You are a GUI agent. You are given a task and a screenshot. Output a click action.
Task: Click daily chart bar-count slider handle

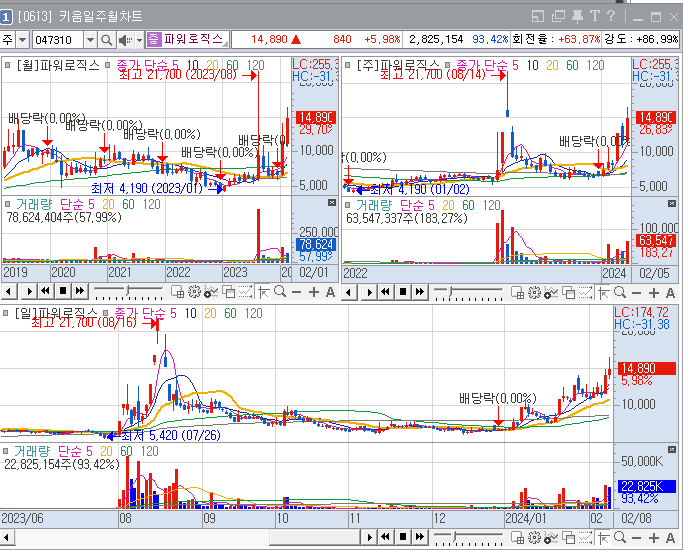tap(455, 537)
